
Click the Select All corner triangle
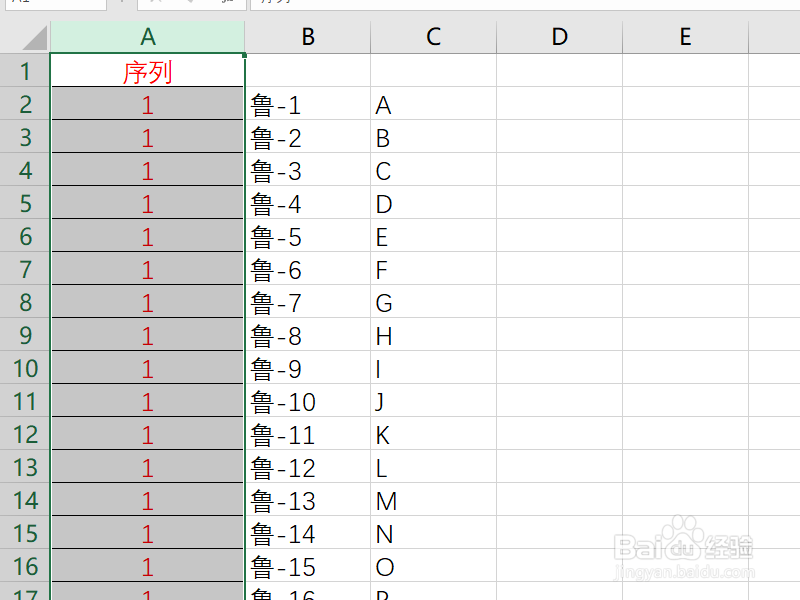coord(35,38)
